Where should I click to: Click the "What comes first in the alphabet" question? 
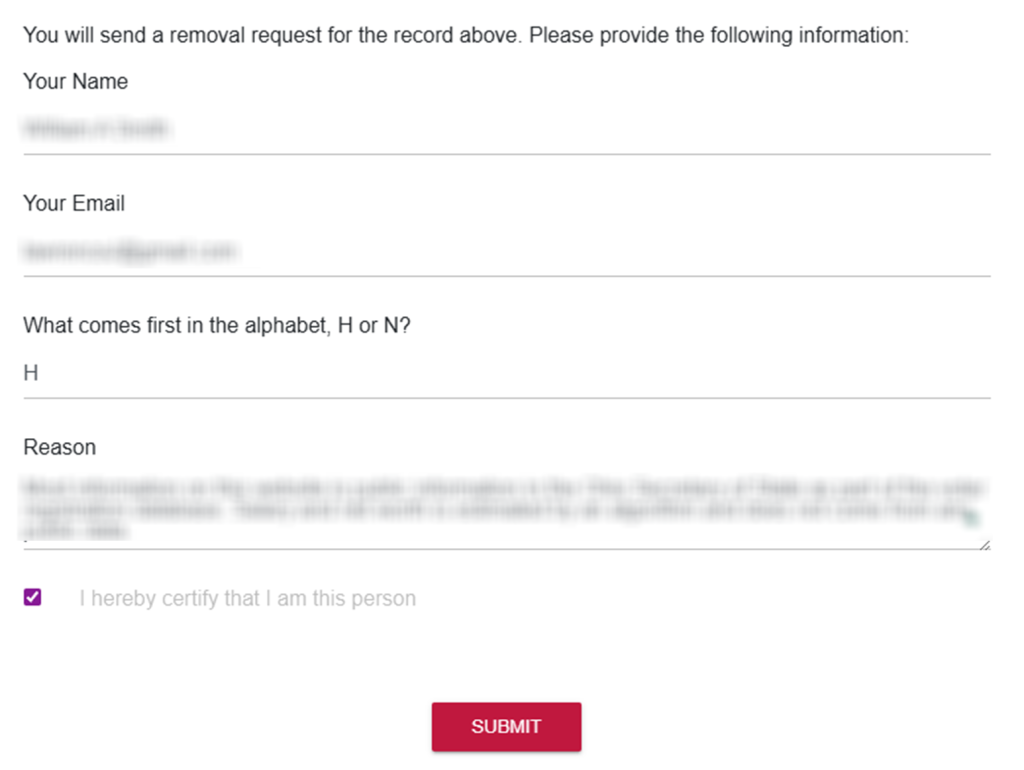pyautogui.click(x=217, y=326)
